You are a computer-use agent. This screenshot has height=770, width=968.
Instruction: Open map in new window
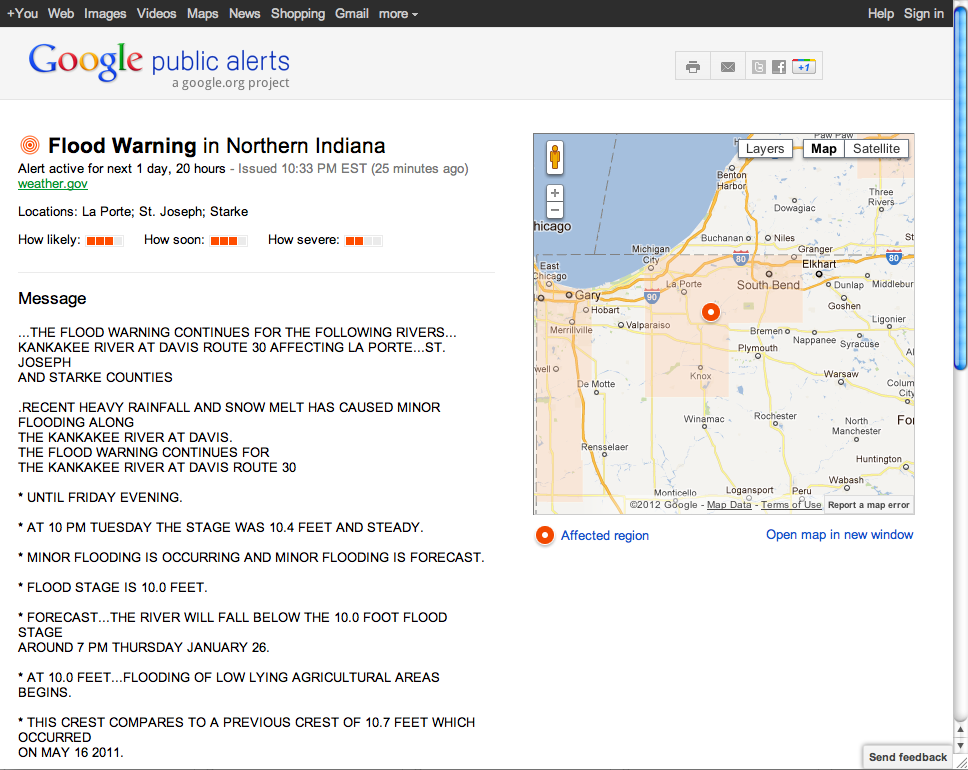[x=839, y=534]
